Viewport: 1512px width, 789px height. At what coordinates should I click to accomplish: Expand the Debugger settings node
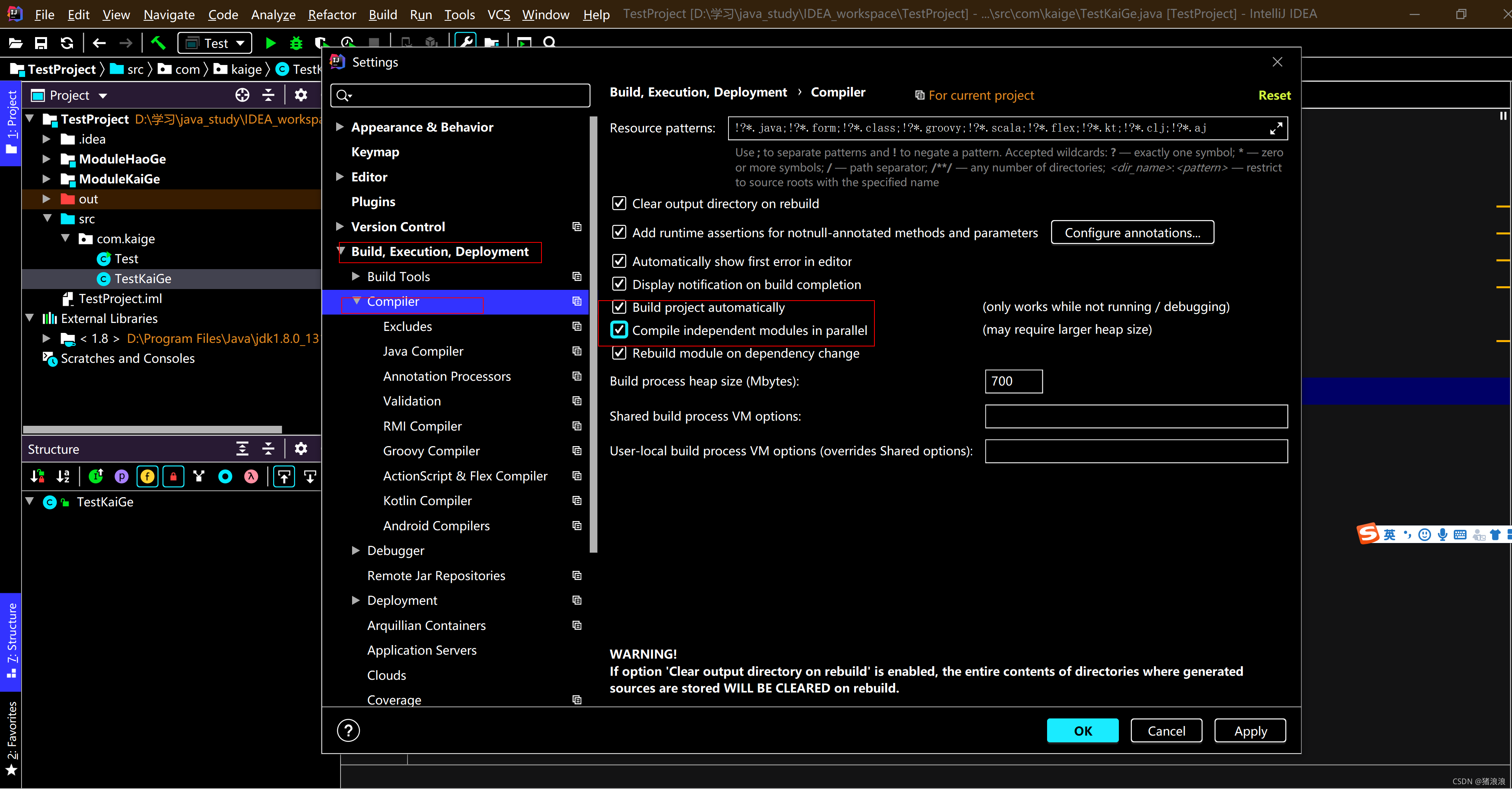(355, 550)
